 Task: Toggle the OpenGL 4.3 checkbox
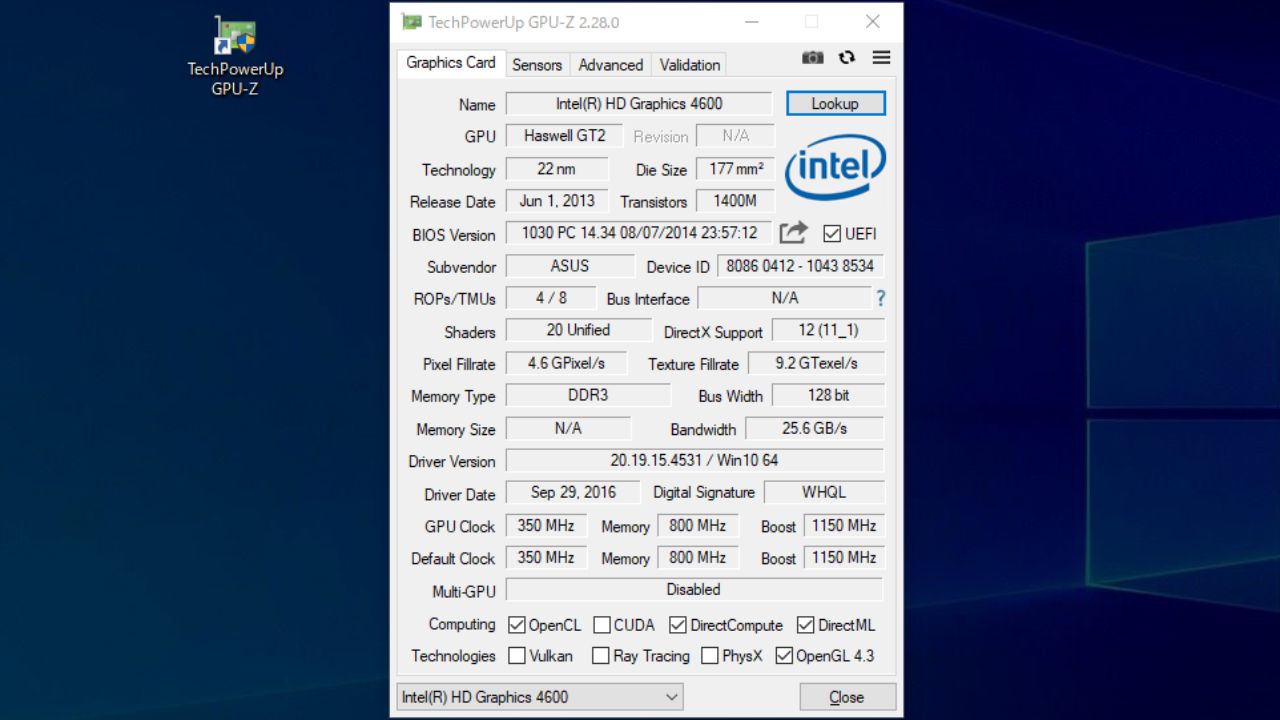click(785, 656)
